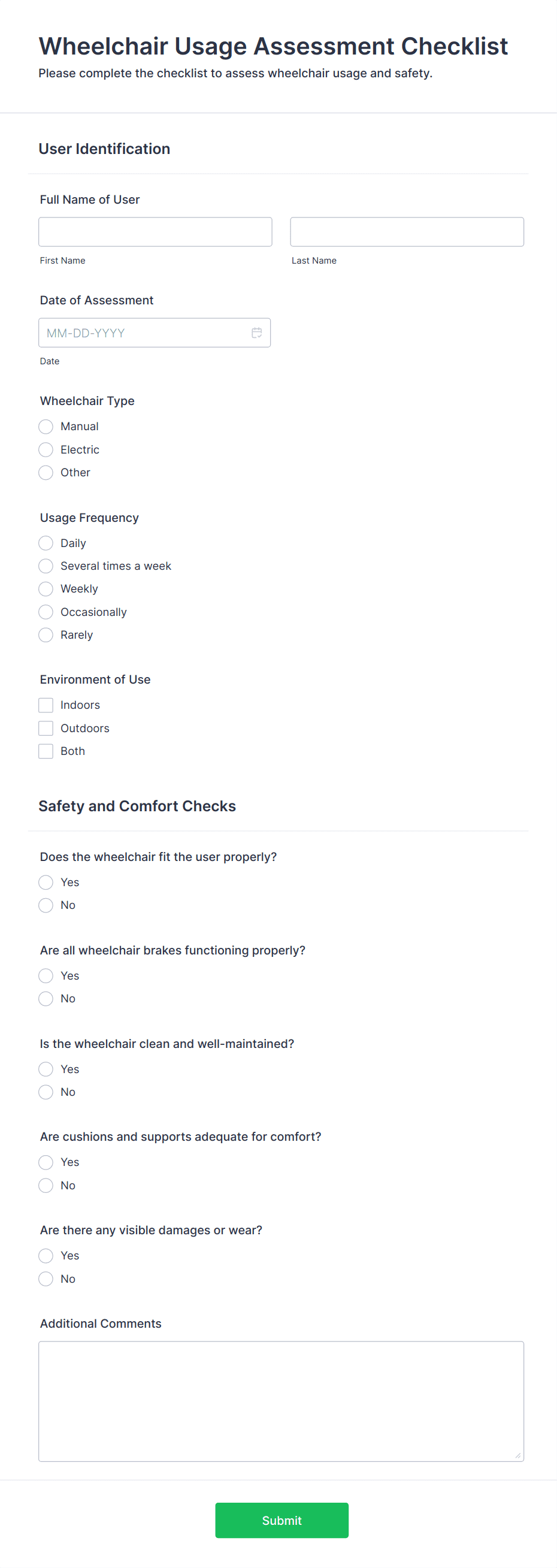Choose Several times a week frequency
The width and height of the screenshot is (557, 1568).
tap(46, 566)
